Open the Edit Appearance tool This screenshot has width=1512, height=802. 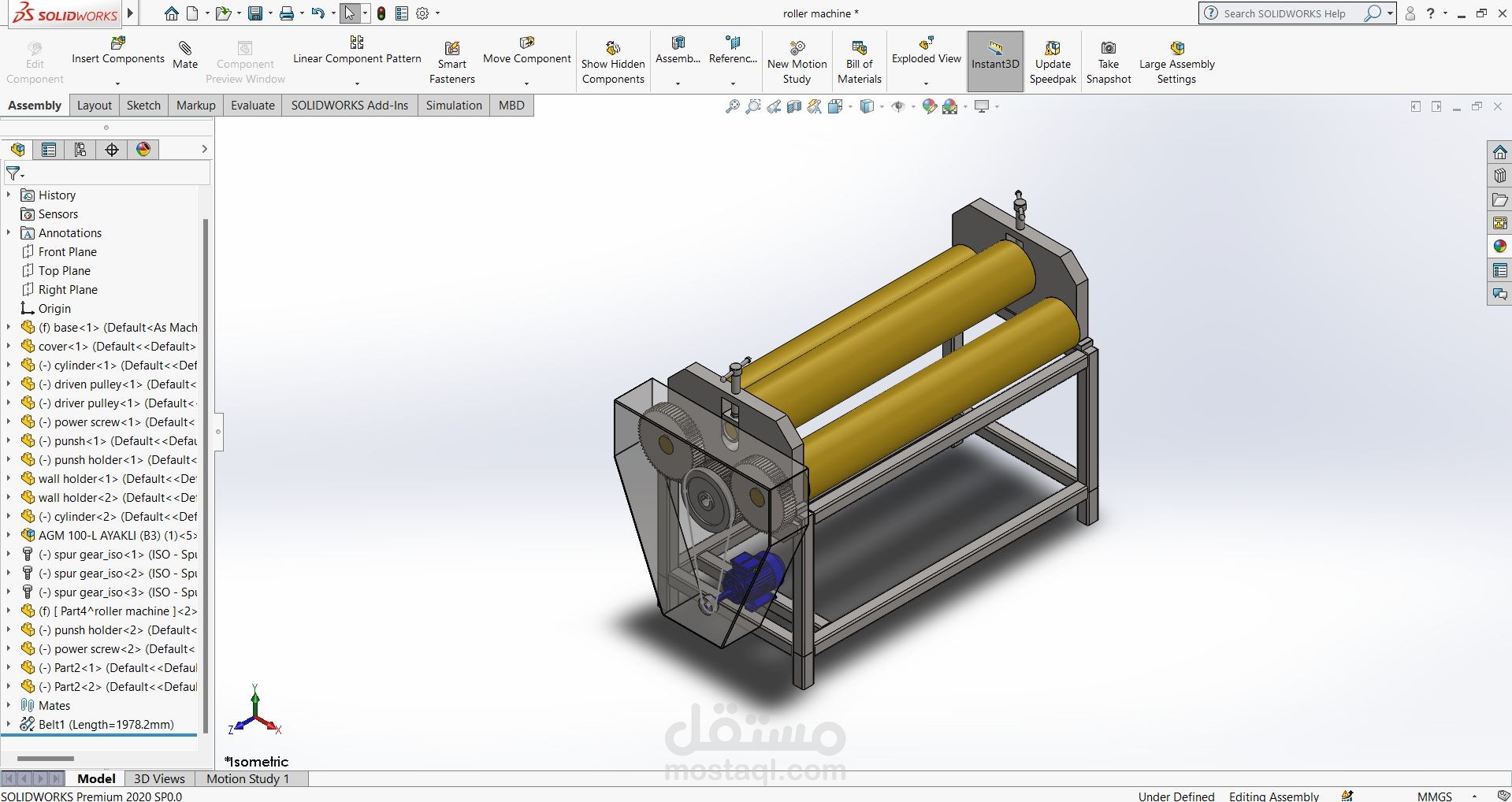pos(929,105)
